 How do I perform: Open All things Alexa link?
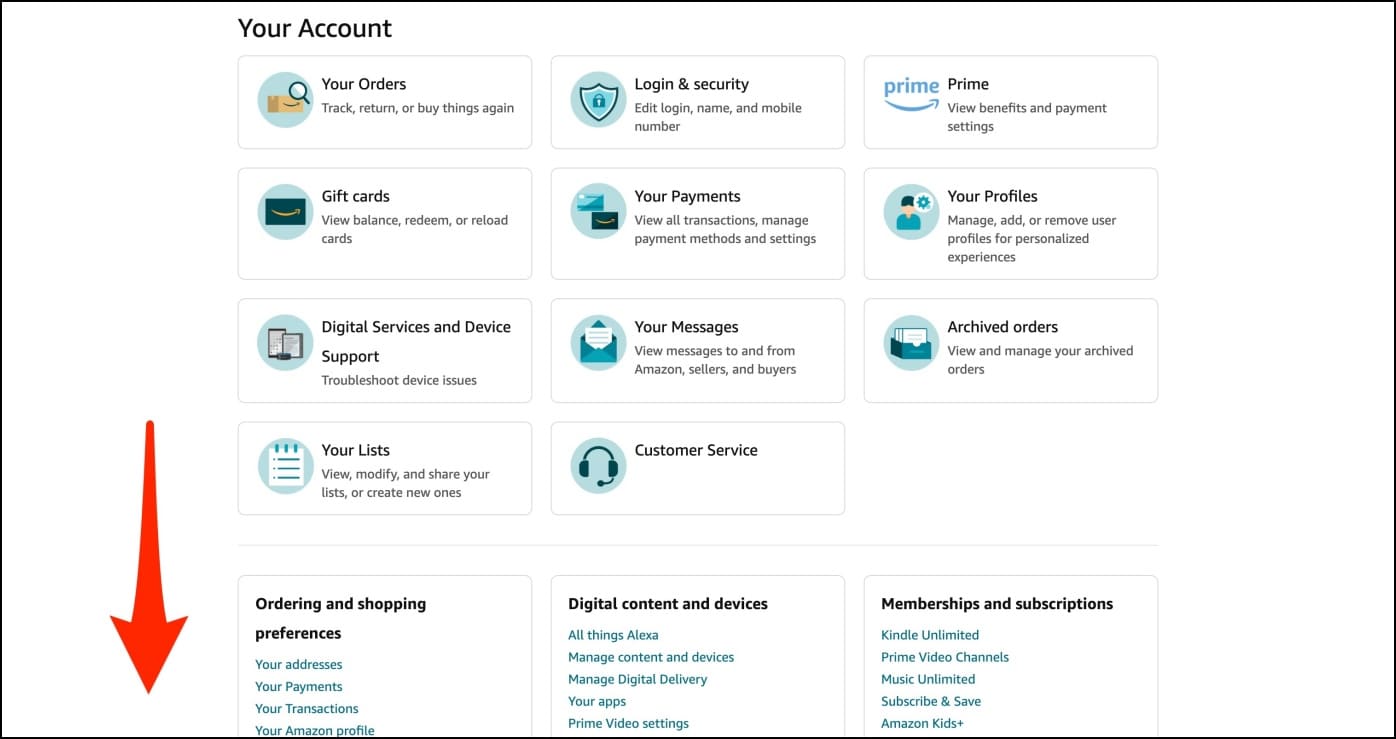(x=613, y=635)
